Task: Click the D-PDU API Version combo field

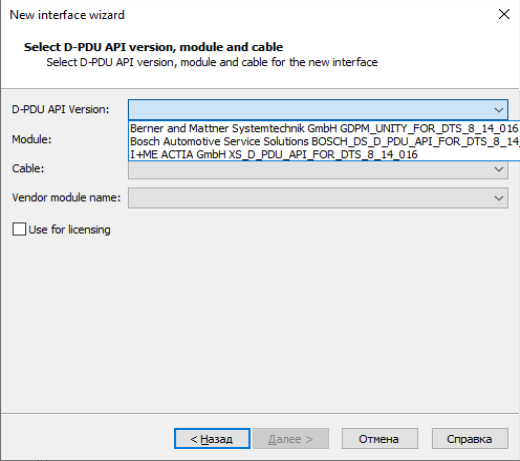Action: tap(318, 110)
